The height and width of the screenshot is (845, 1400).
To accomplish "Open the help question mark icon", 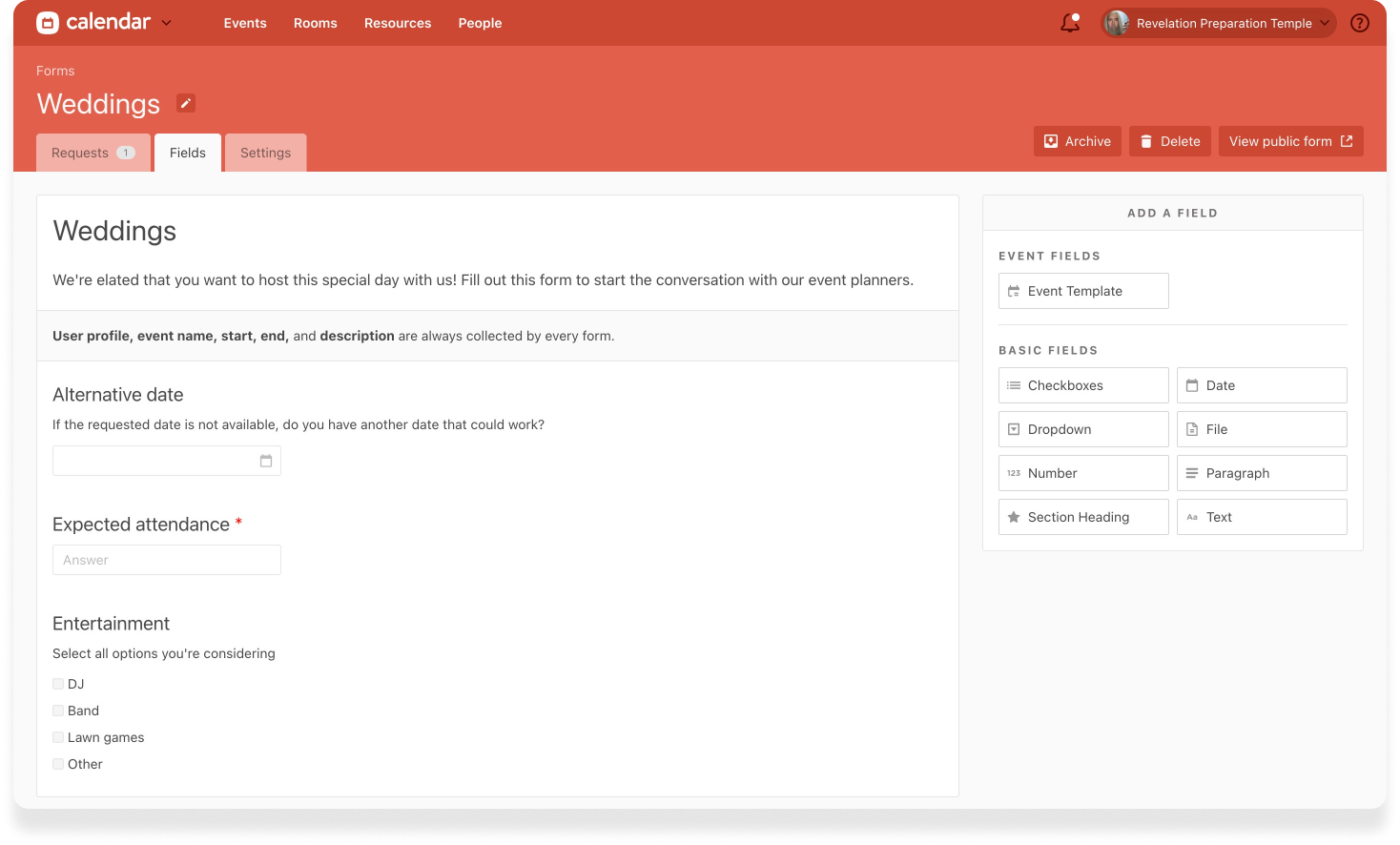I will pos(1360,23).
